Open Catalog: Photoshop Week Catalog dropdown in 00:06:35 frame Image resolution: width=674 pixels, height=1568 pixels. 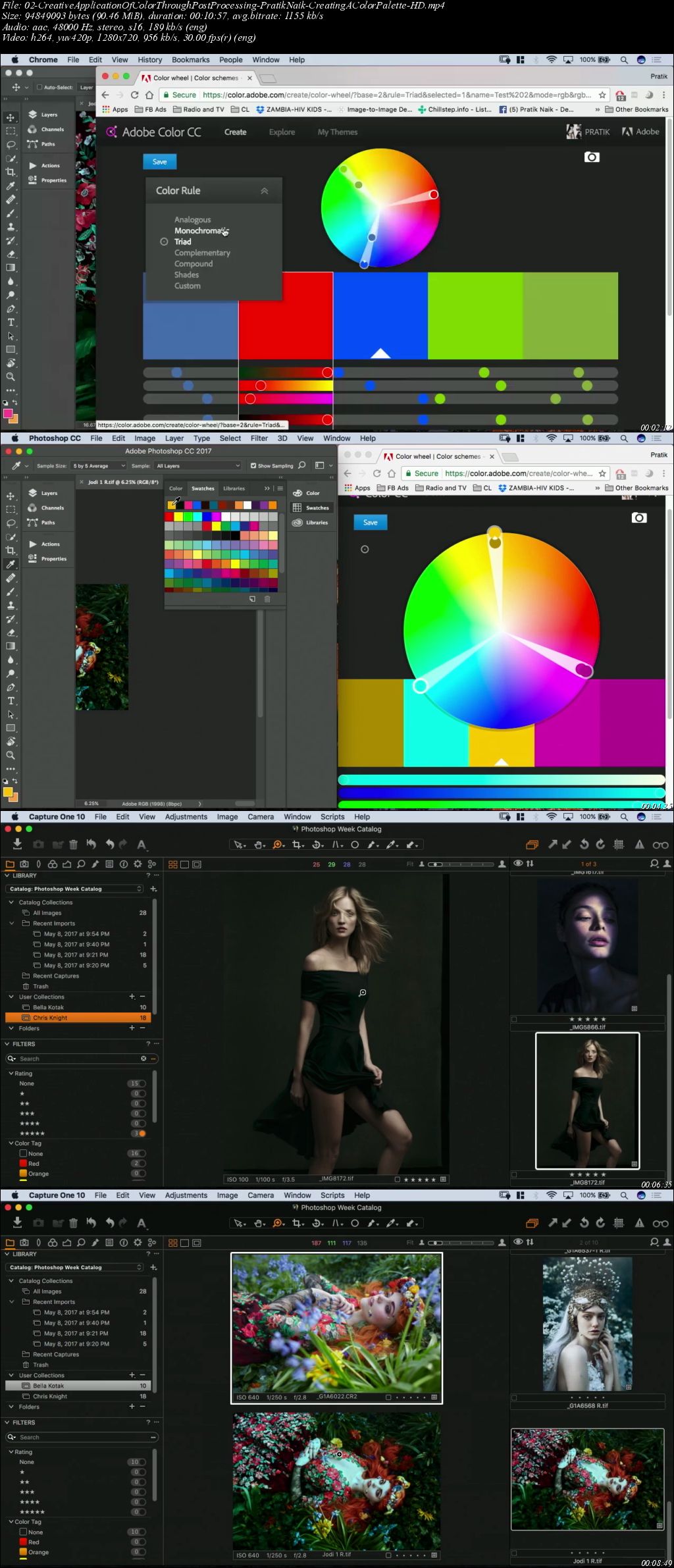[76, 889]
